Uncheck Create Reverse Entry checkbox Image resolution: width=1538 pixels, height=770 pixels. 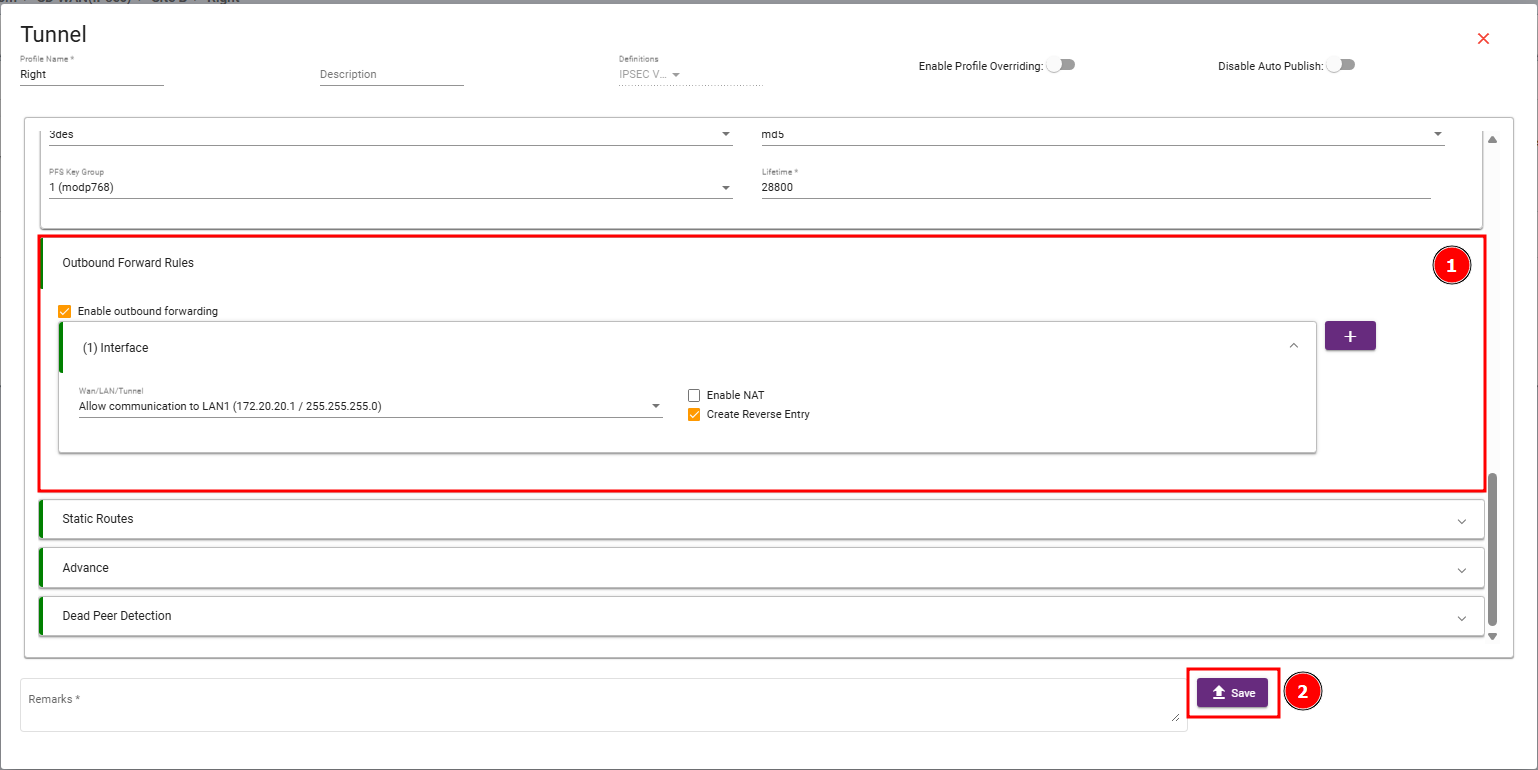tap(694, 414)
